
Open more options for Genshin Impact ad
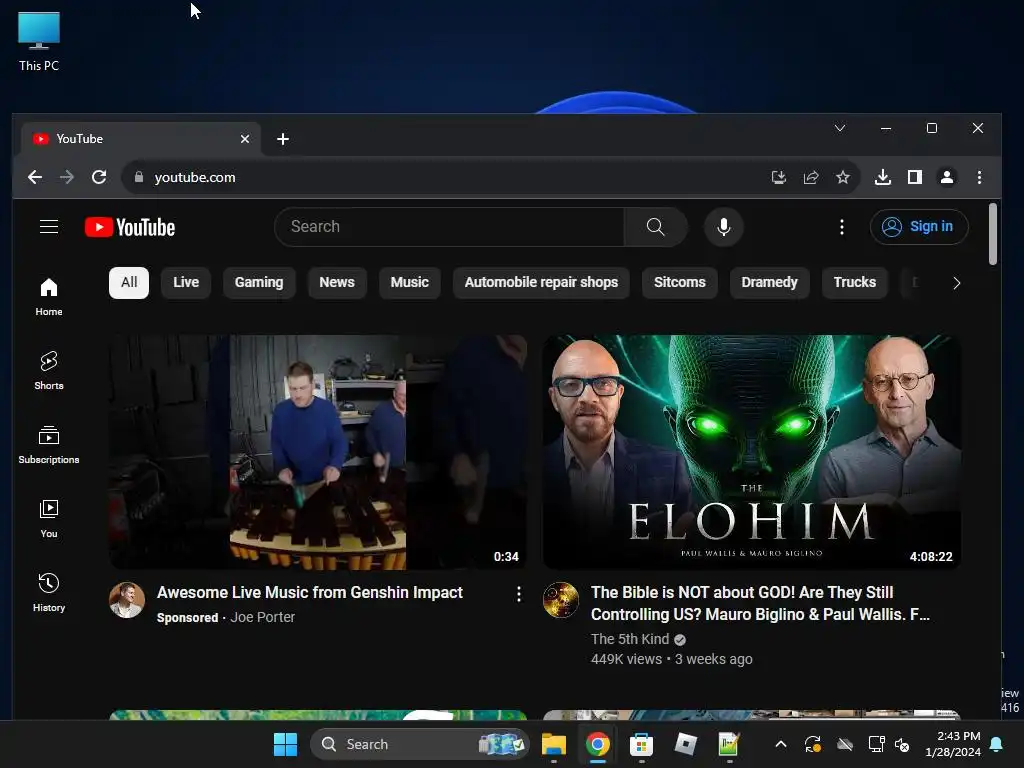(x=519, y=594)
